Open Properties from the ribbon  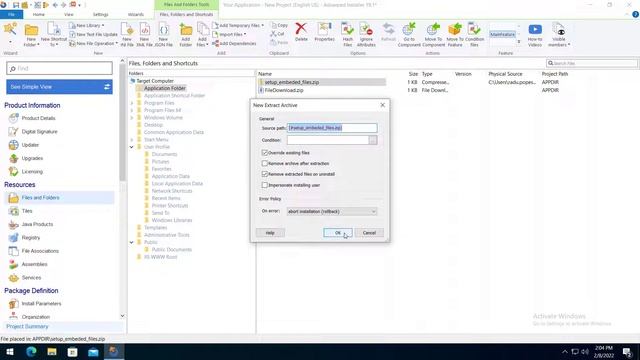pyautogui.click(x=324, y=32)
